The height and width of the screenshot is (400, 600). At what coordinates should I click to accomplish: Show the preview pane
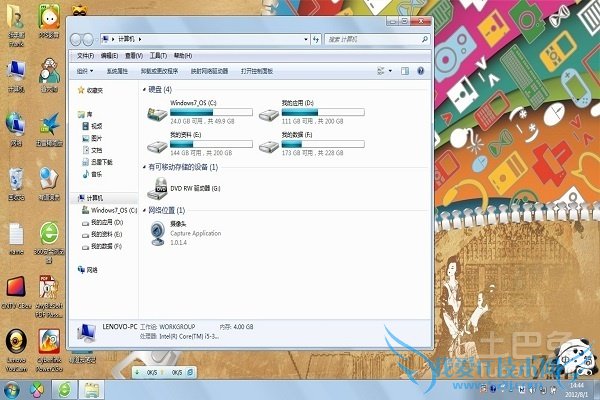pyautogui.click(x=404, y=71)
